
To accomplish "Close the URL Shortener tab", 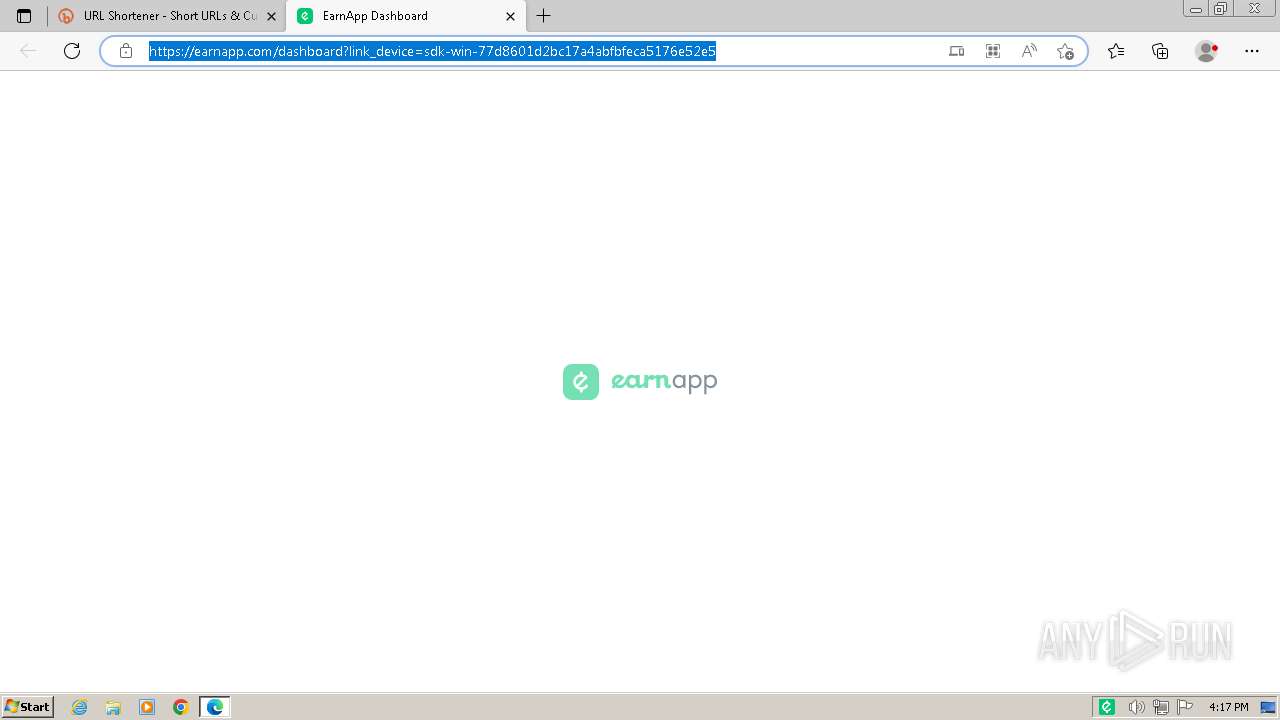I will point(271,16).
